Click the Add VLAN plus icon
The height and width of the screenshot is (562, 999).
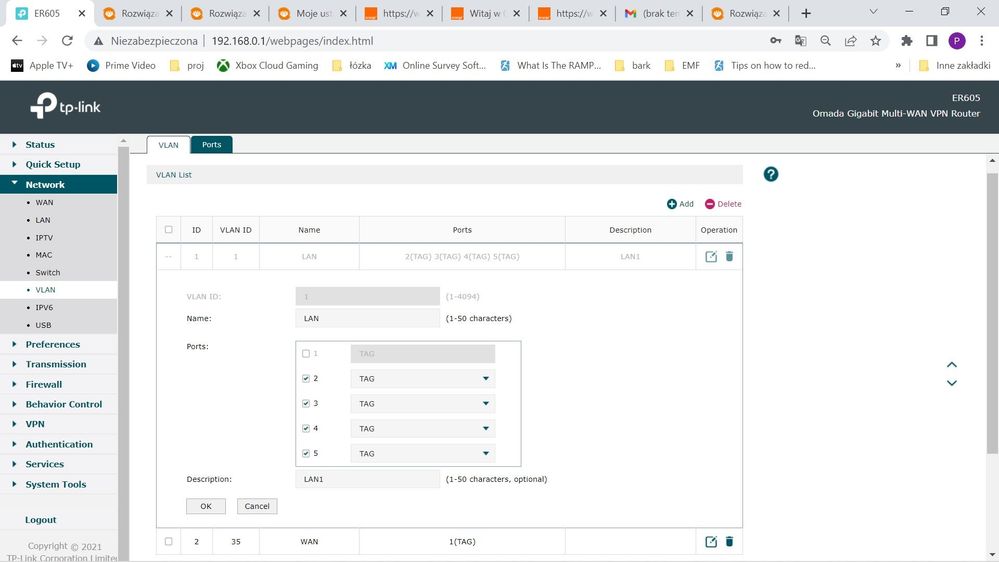[x=672, y=204]
